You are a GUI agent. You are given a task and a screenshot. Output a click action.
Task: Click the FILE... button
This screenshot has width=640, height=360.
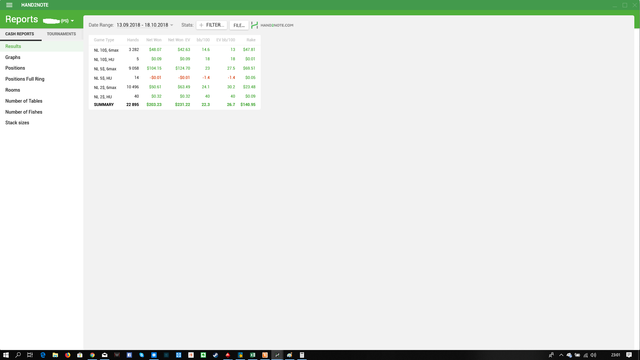[239, 25]
